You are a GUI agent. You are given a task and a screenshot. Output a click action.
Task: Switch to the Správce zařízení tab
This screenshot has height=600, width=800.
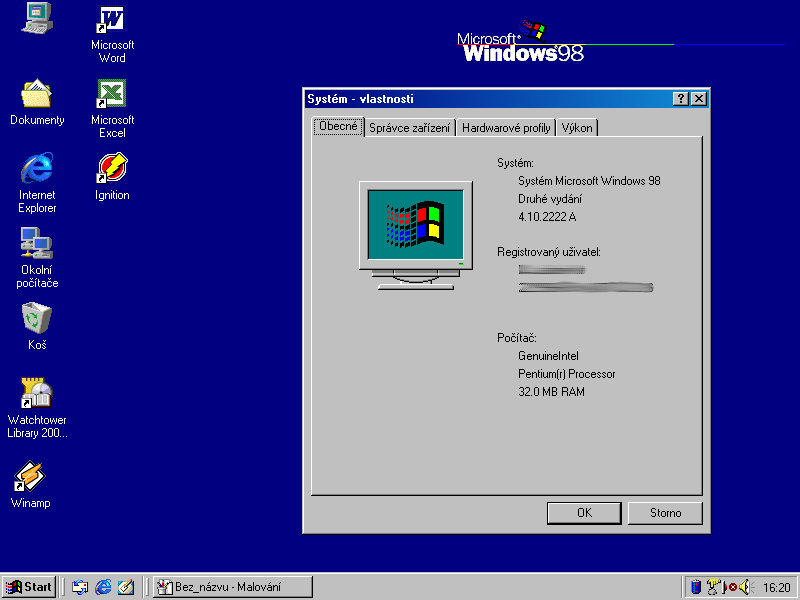(x=410, y=128)
